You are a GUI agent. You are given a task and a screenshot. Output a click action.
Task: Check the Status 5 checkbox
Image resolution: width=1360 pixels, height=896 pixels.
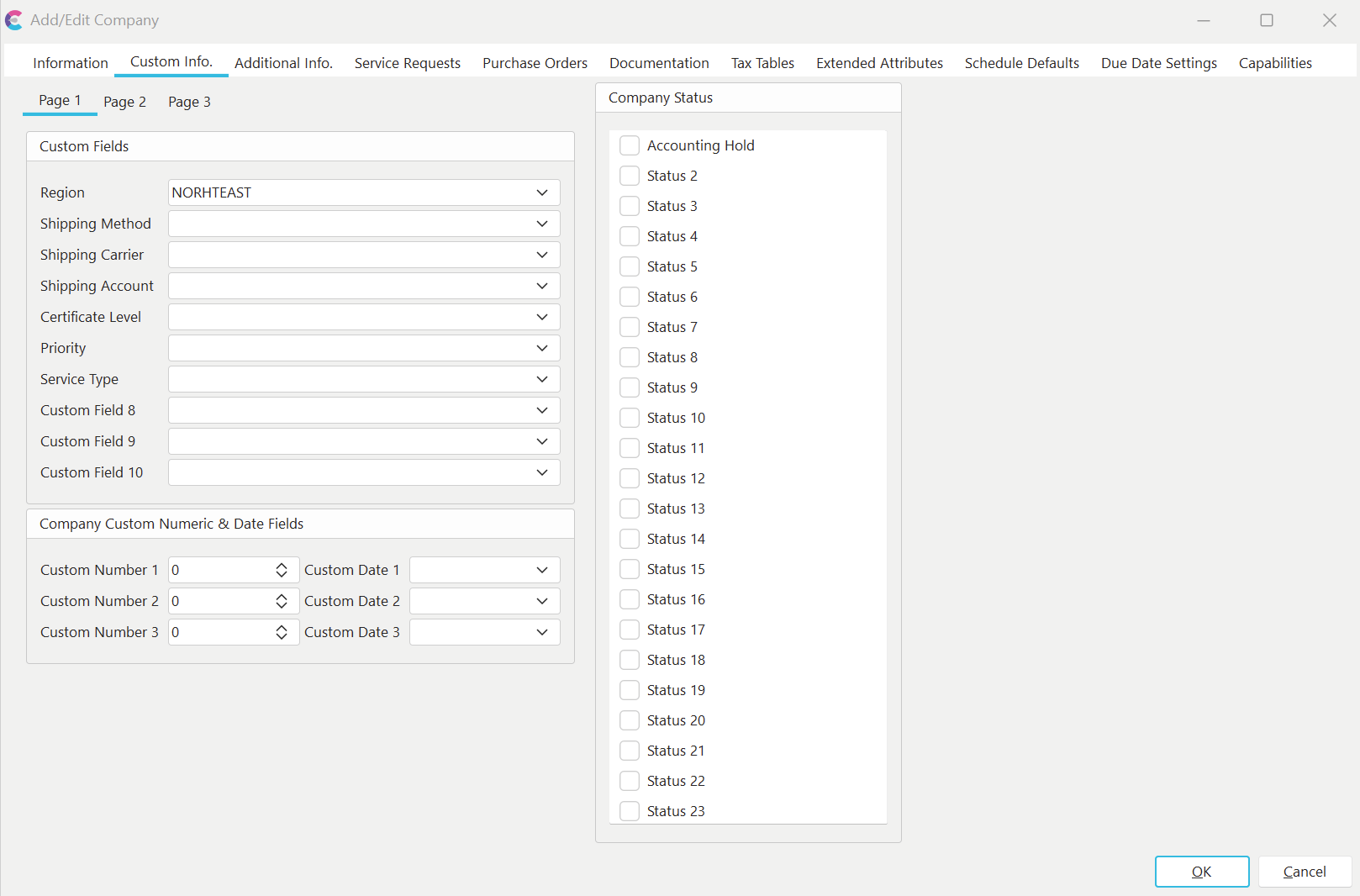point(630,266)
